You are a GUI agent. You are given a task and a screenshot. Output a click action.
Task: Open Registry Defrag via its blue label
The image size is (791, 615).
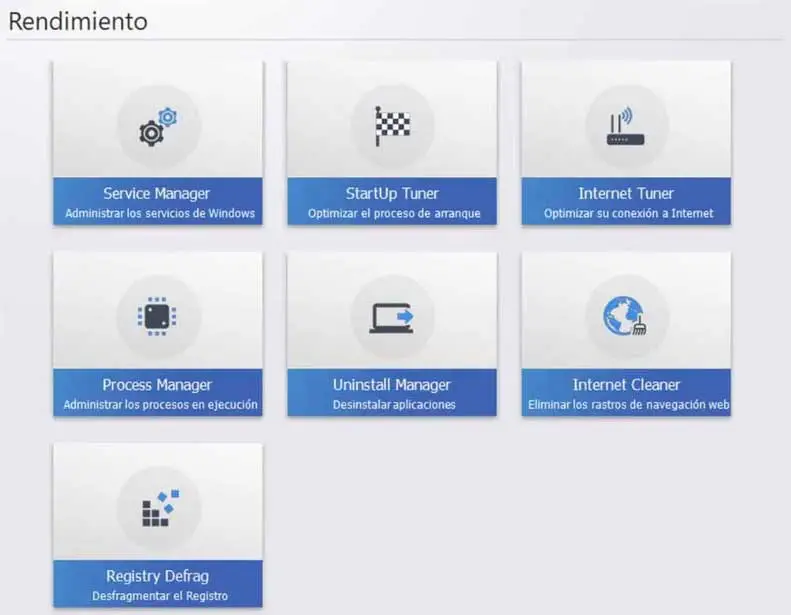158,584
